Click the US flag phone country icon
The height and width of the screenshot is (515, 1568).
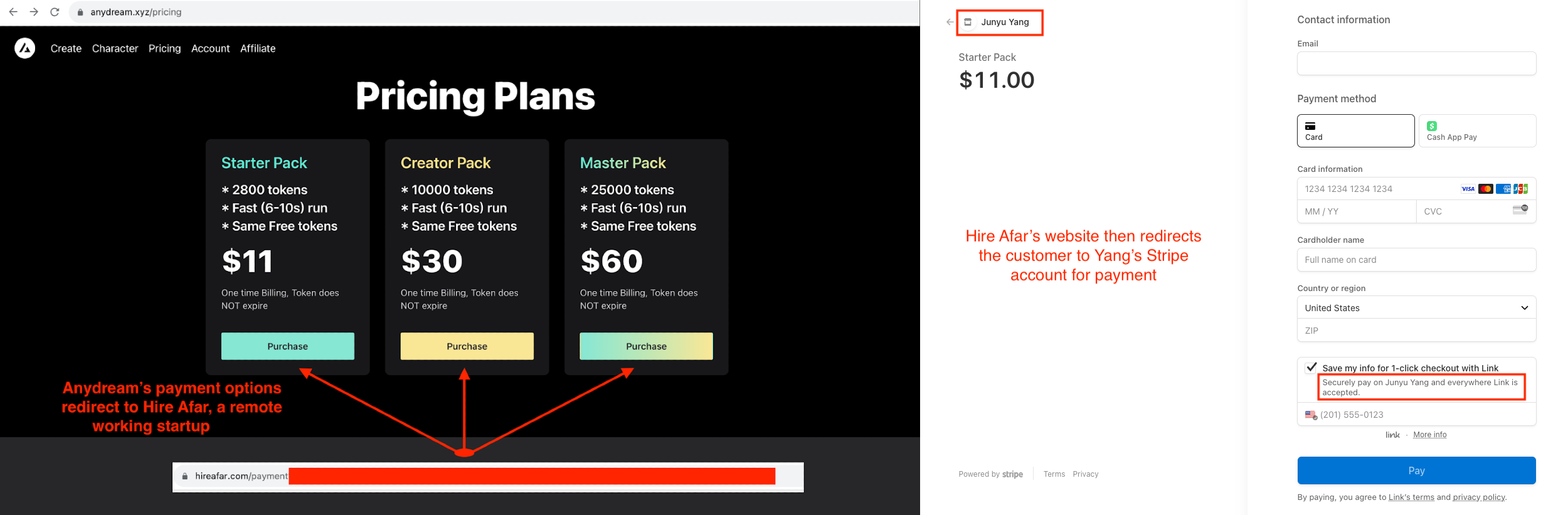[1311, 415]
